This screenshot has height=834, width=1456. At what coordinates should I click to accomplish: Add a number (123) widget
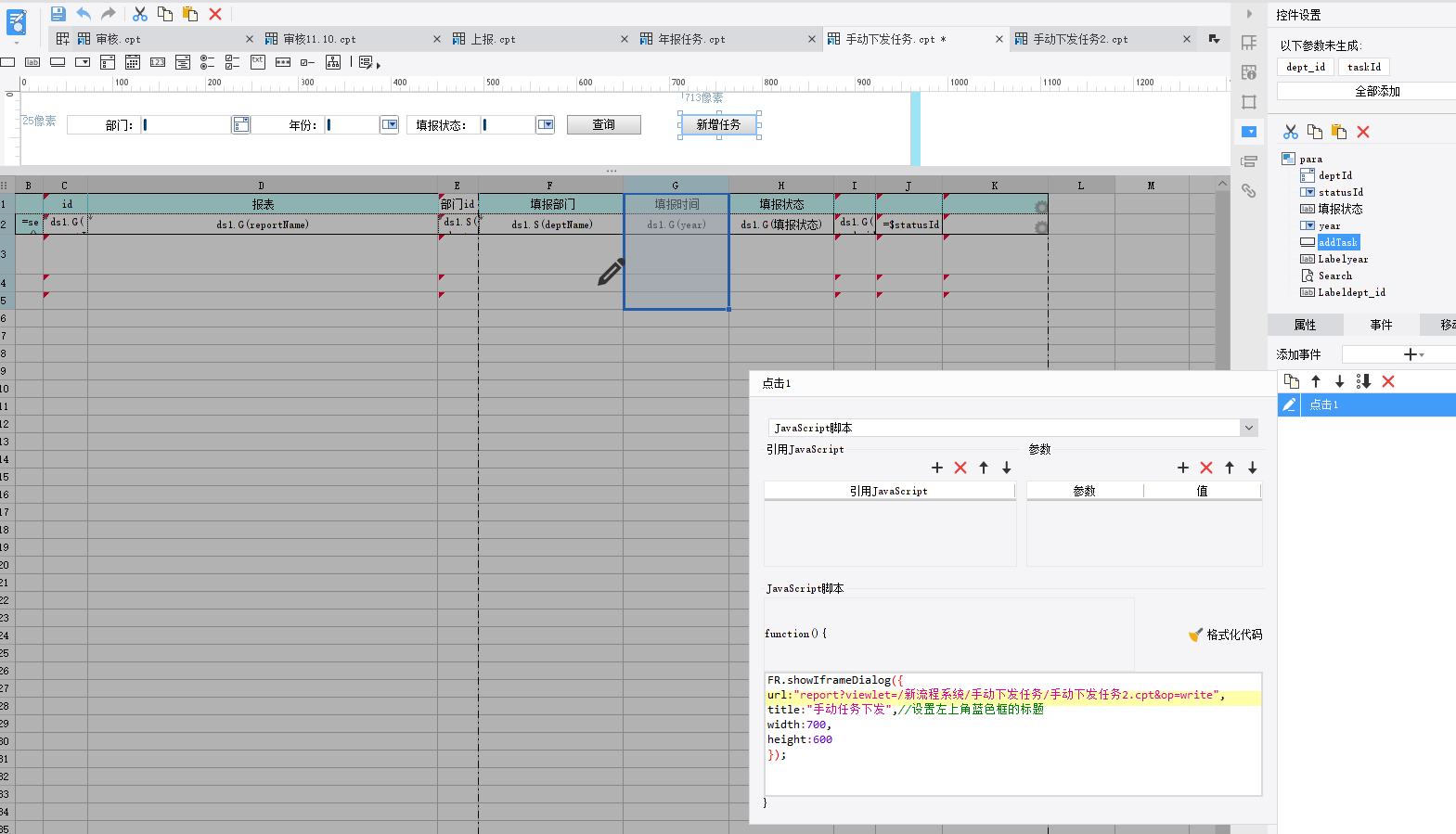point(158,62)
